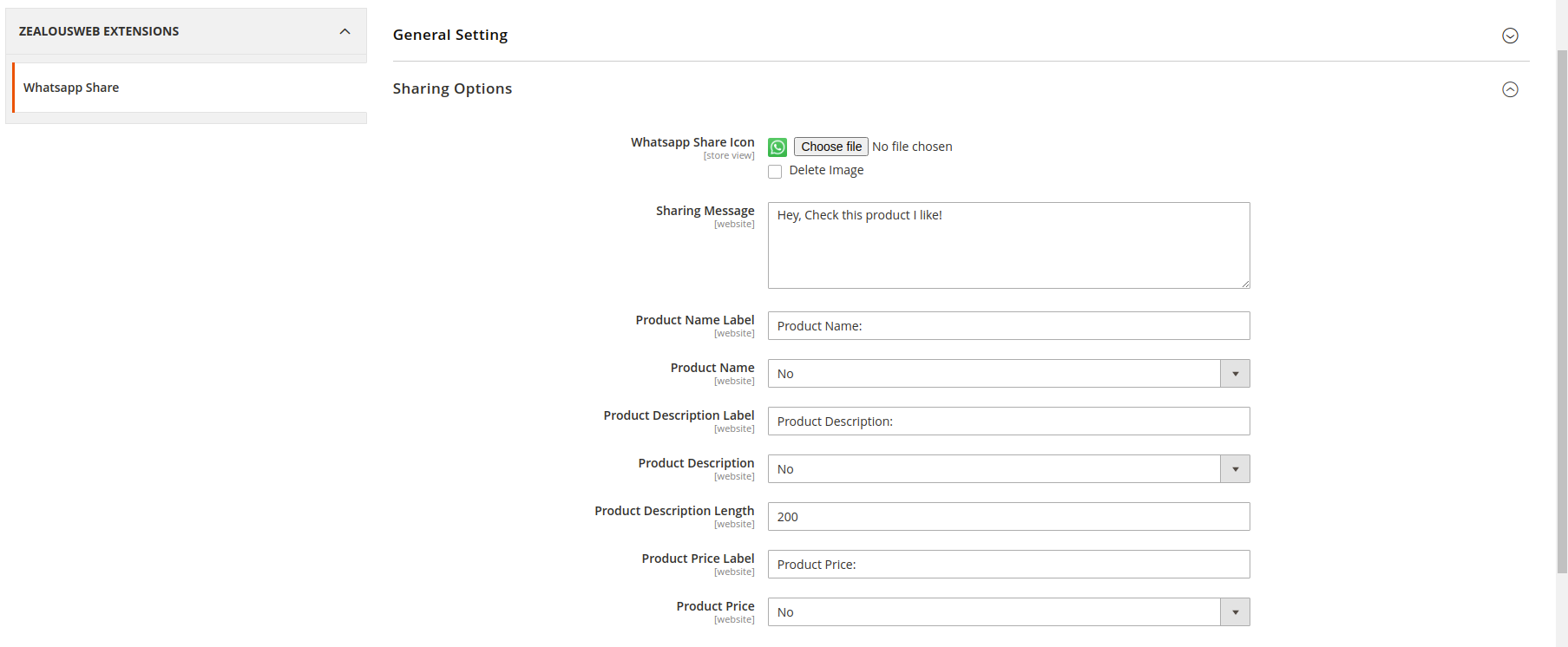
Task: Click the Product Name dropdown arrow
Action: [1235, 374]
